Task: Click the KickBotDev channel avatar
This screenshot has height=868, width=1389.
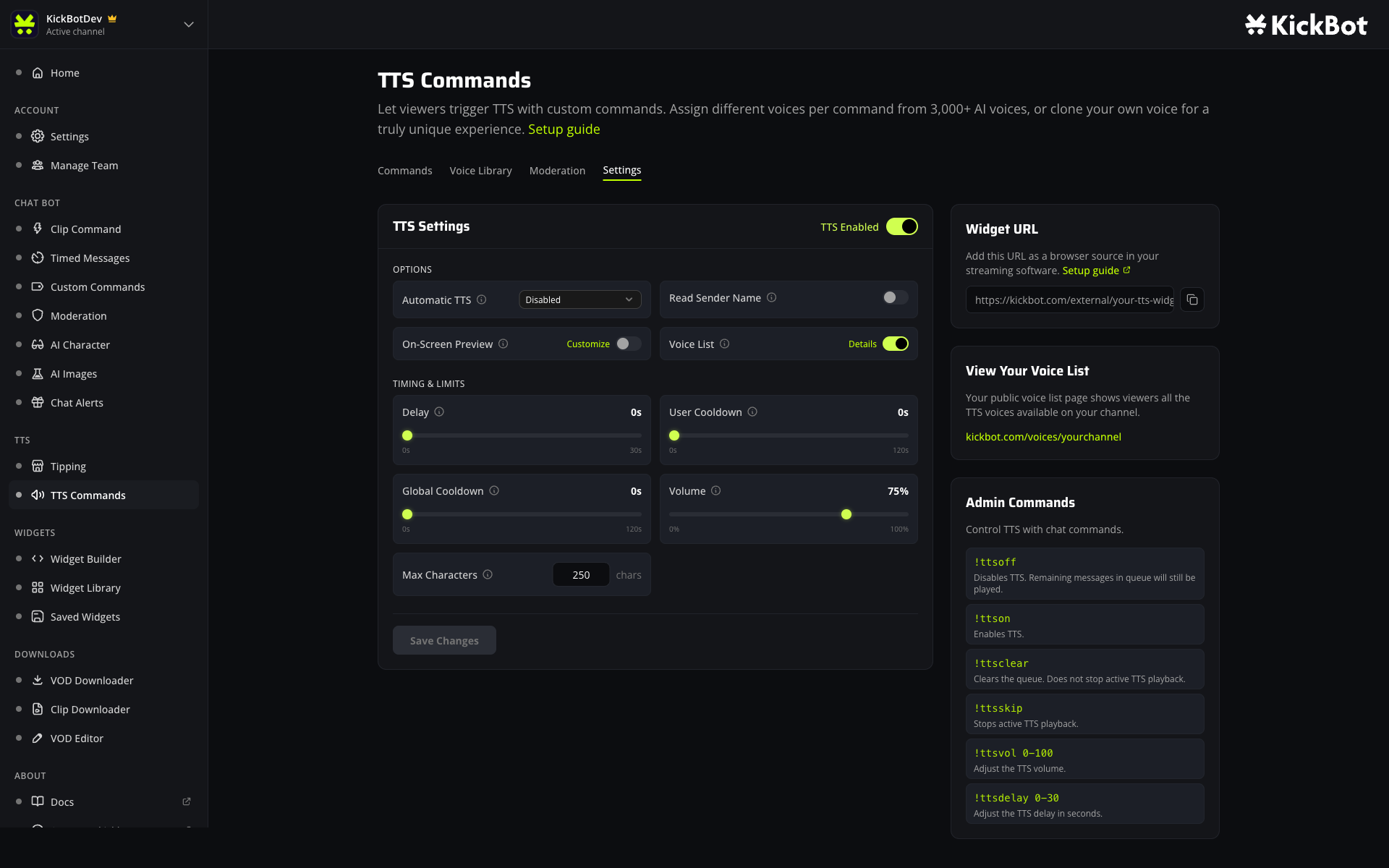Action: pos(25,25)
